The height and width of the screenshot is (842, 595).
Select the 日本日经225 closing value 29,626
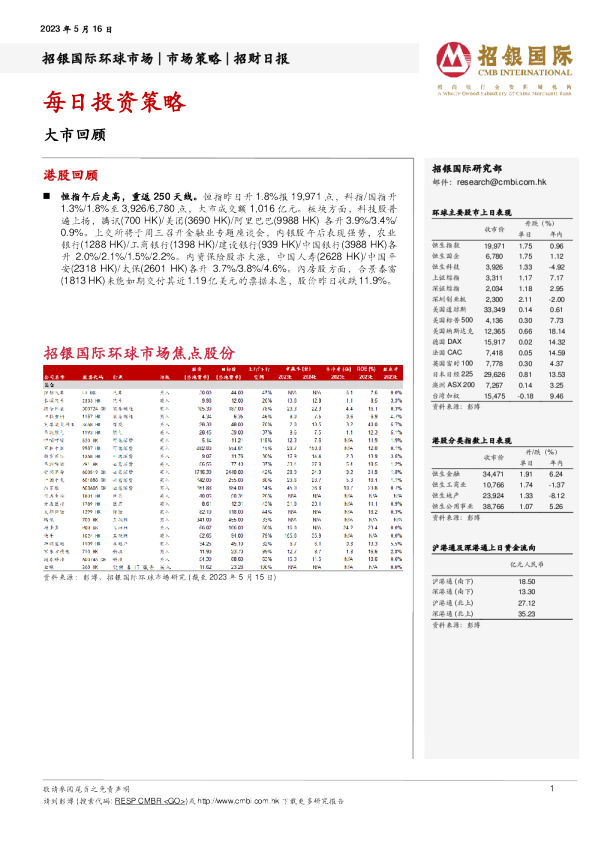[x=494, y=374]
